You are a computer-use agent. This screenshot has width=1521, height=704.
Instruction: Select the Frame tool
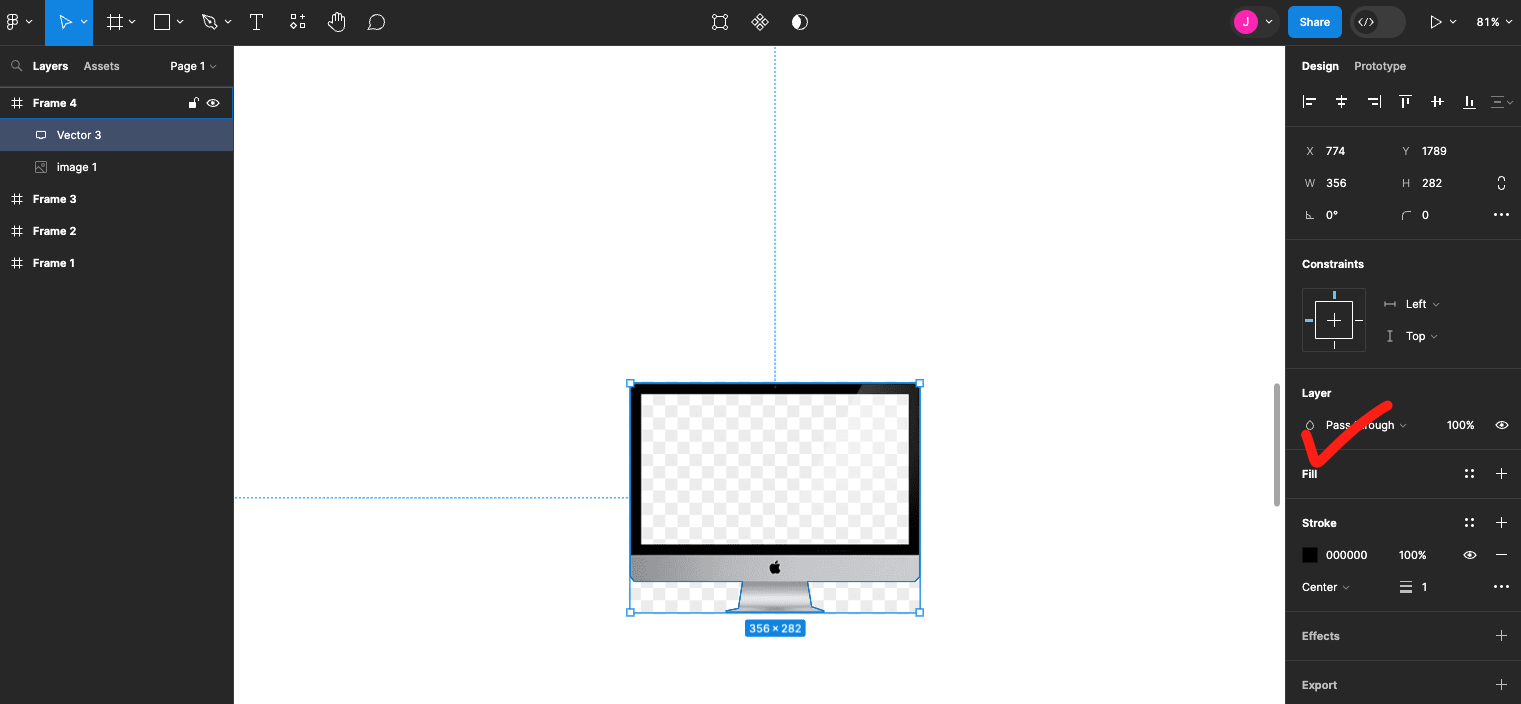click(x=115, y=22)
